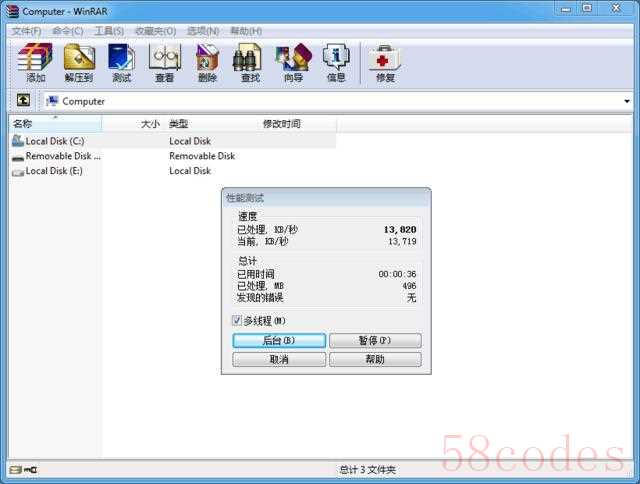
Task: Select the Local Disk (E:) drive icon
Action: [18, 172]
